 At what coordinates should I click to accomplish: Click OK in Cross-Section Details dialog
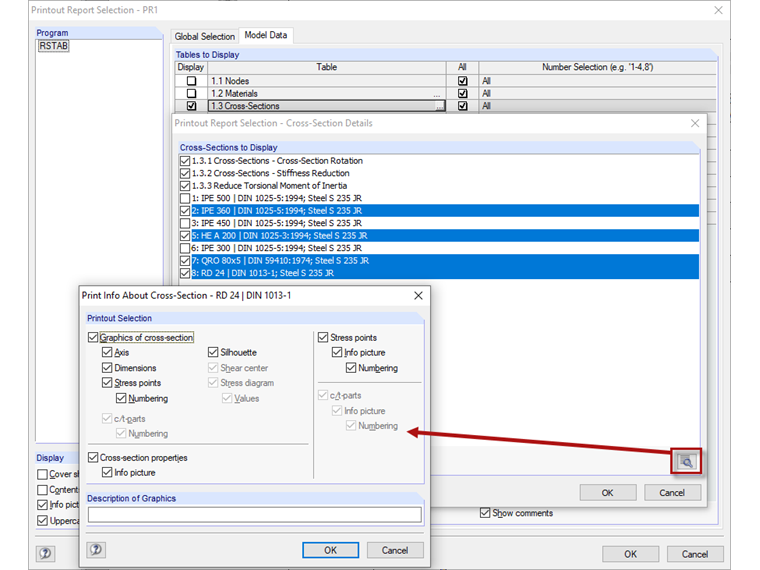[608, 492]
